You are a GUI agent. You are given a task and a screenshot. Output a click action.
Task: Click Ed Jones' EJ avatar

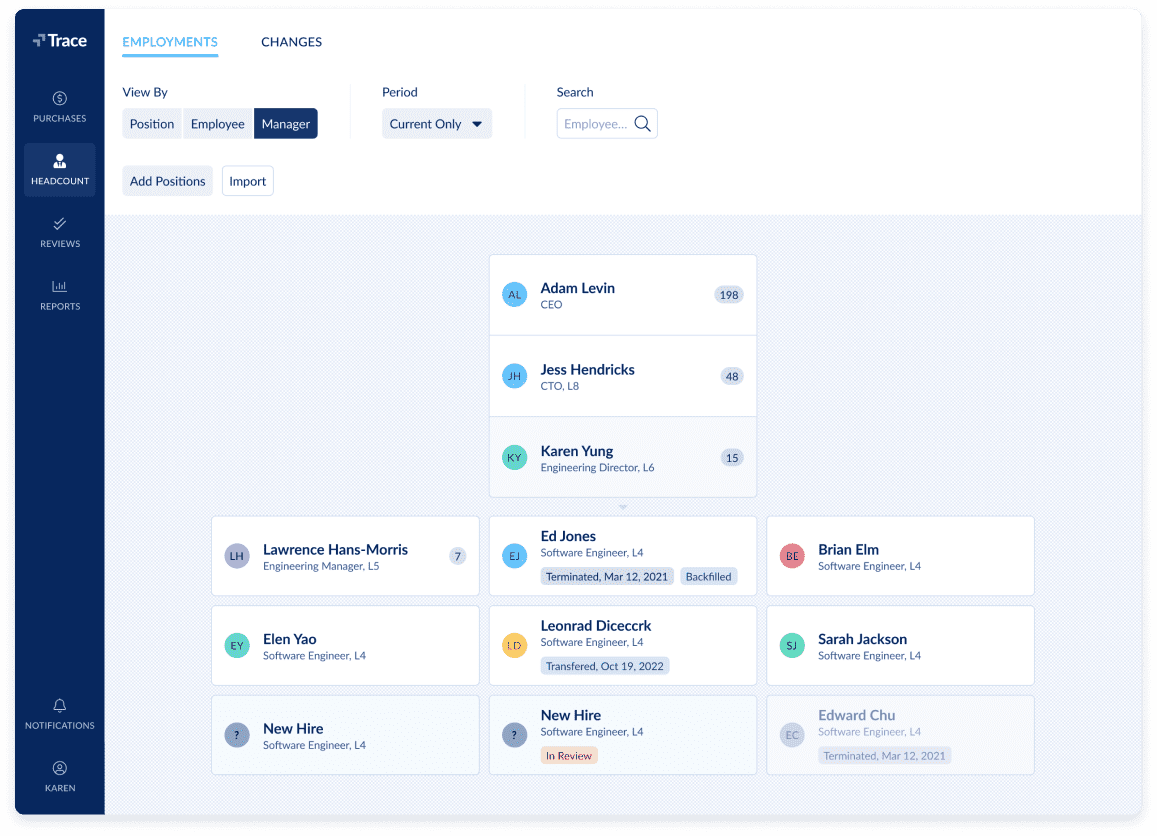(514, 556)
